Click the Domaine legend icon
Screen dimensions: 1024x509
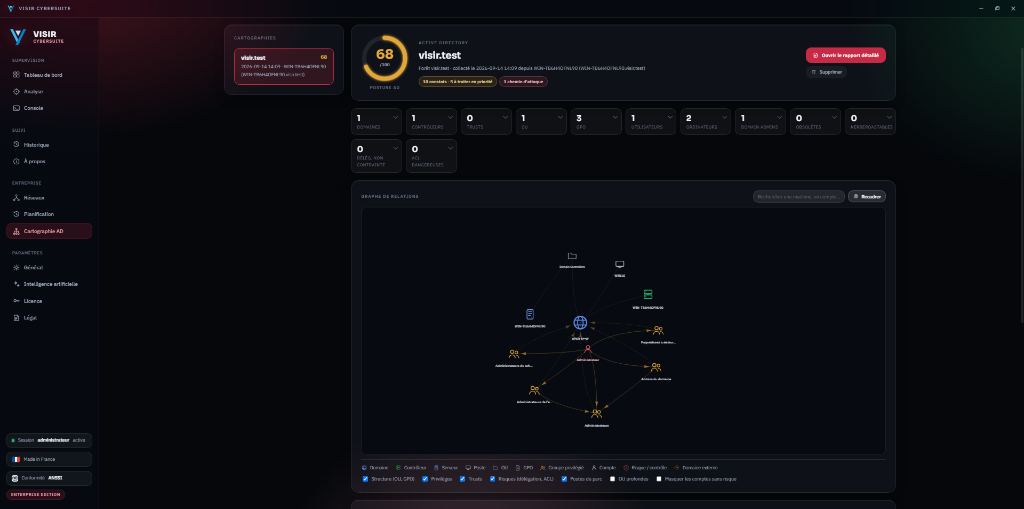(364, 468)
